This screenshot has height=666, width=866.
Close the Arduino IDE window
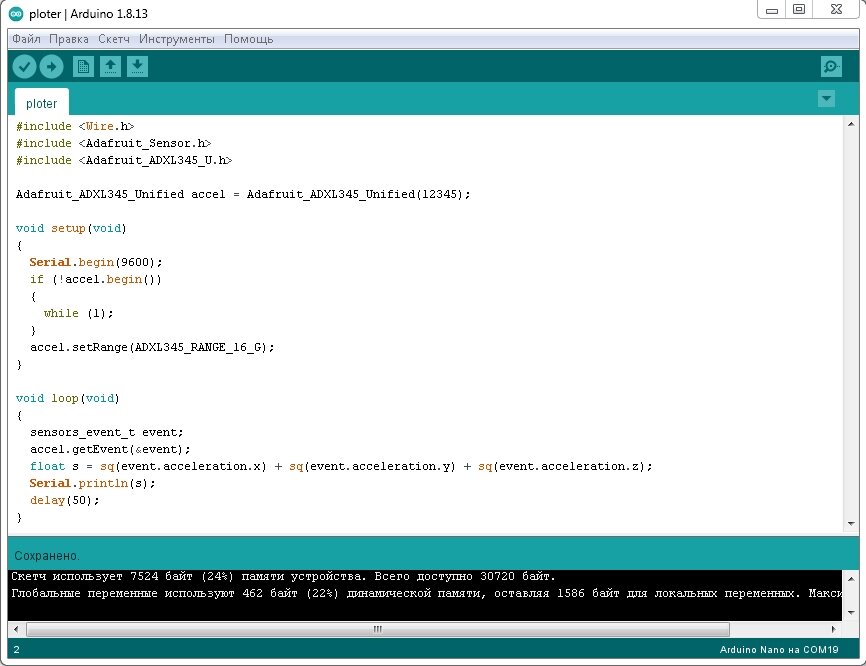(x=836, y=10)
